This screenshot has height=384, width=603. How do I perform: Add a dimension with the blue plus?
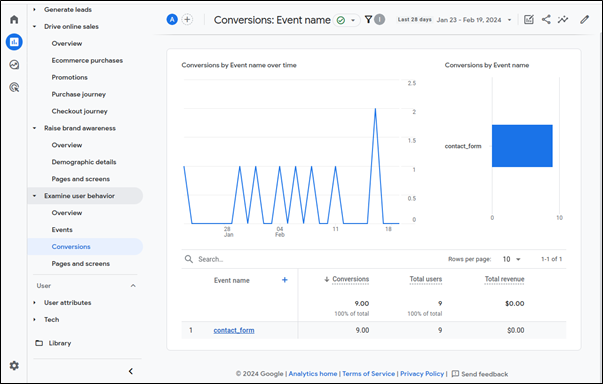pos(285,280)
